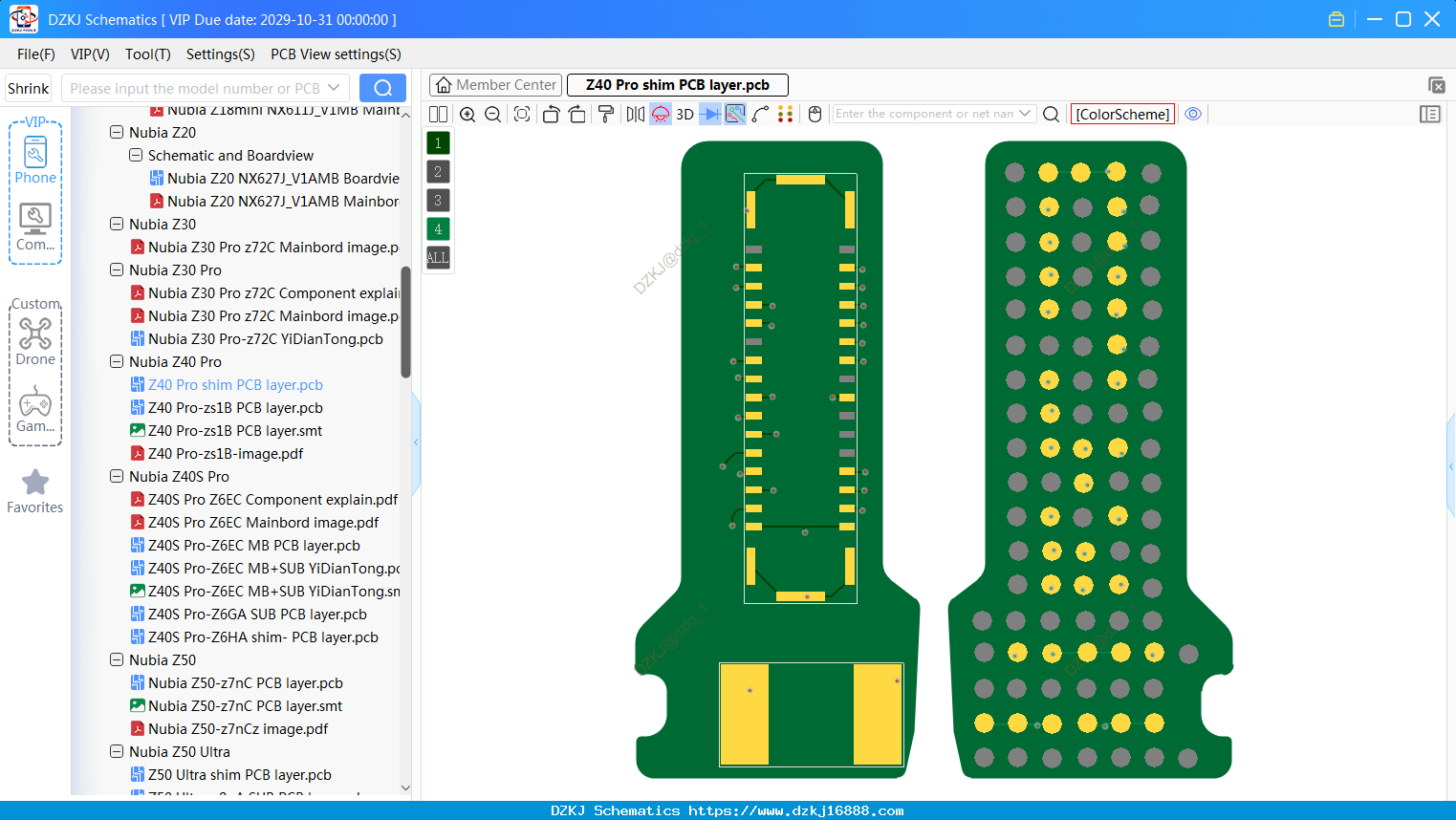1456x820 pixels.
Task: Click the file tree vertical scrollbar
Action: 405,320
